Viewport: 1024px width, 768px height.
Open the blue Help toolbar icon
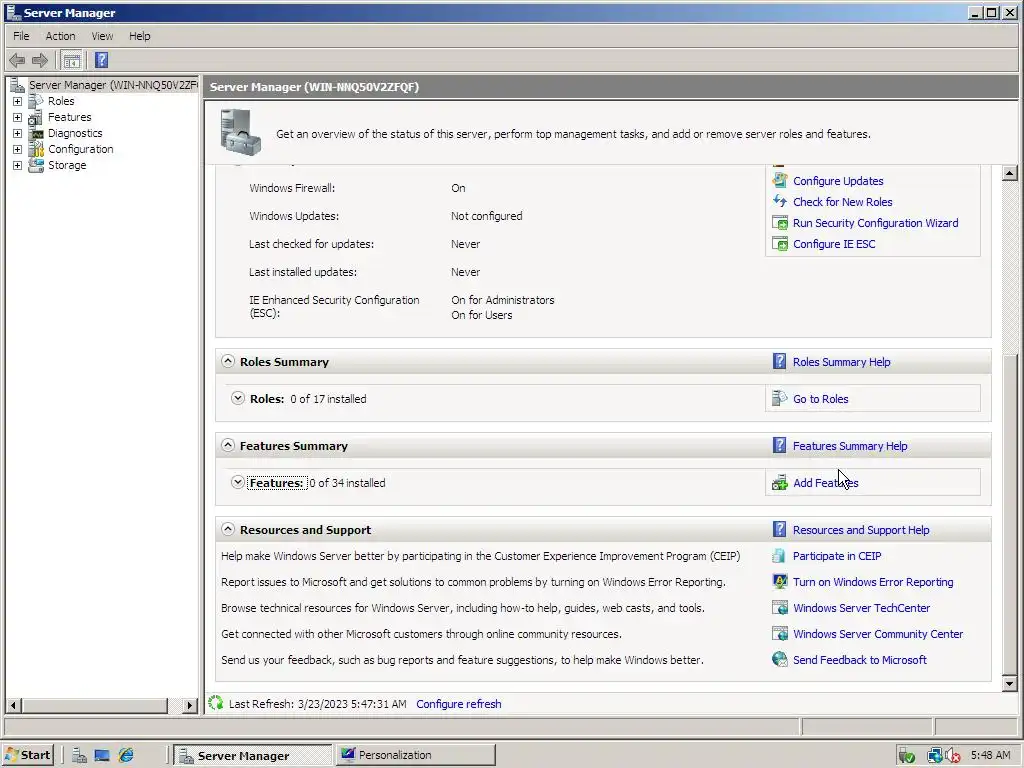coord(101,60)
